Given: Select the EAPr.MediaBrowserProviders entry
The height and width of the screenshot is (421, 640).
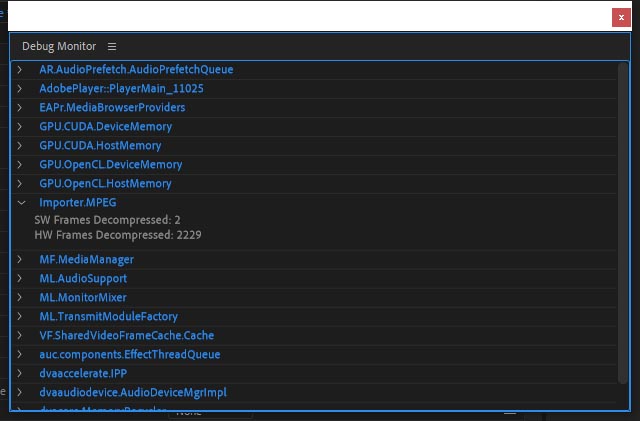Looking at the screenshot, I should pyautogui.click(x=112, y=107).
